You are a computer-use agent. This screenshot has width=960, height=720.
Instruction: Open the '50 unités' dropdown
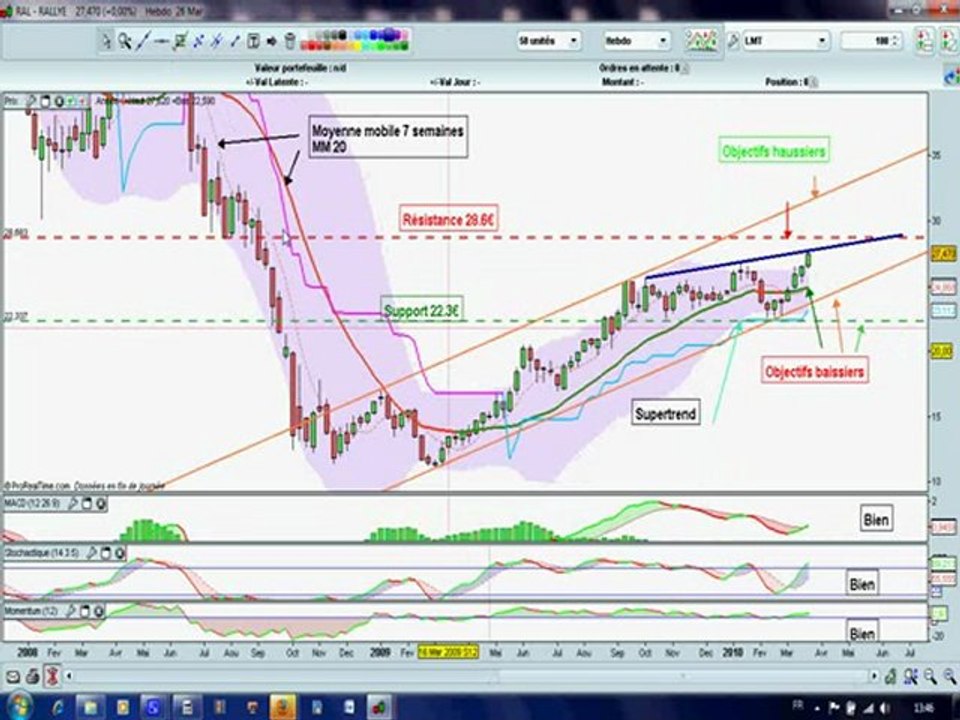549,41
